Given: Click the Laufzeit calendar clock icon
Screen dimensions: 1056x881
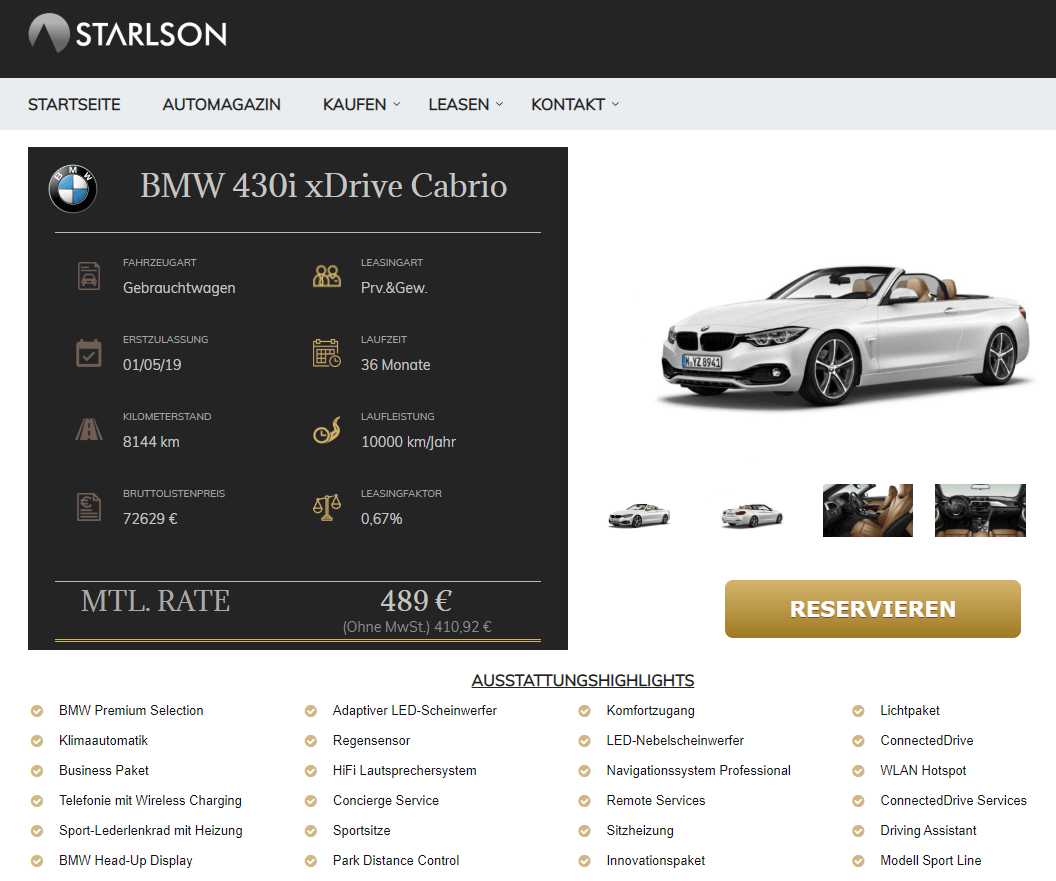Looking at the screenshot, I should (x=327, y=353).
